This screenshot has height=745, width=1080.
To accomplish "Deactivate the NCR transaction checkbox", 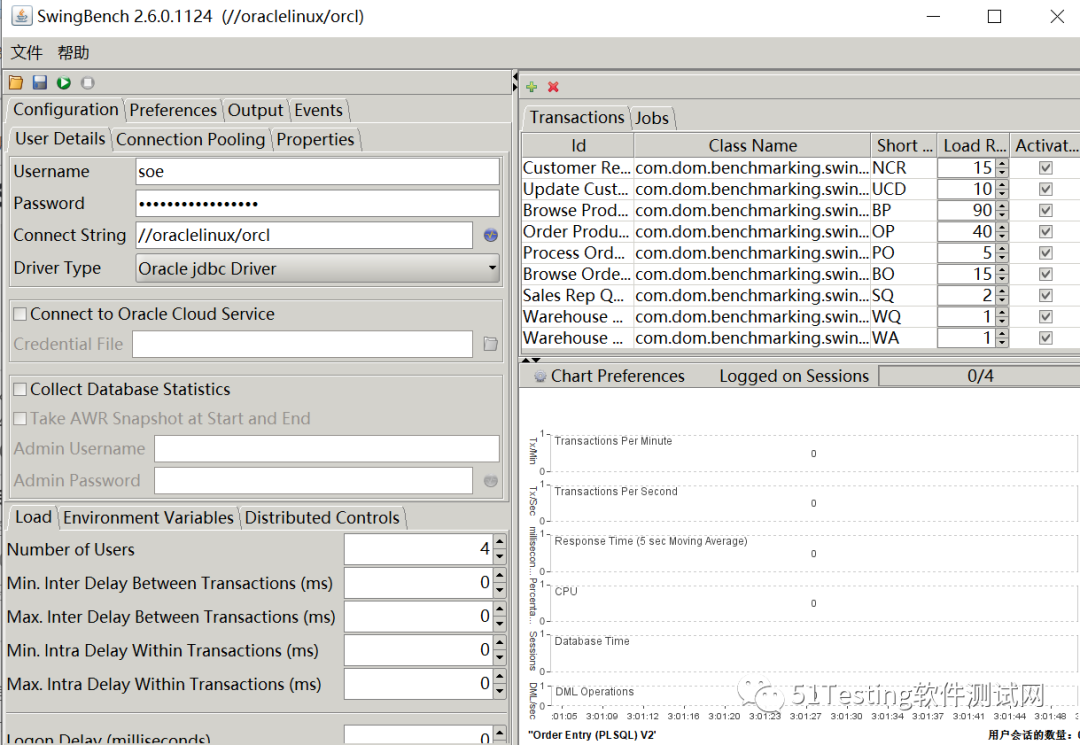I will [x=1046, y=167].
